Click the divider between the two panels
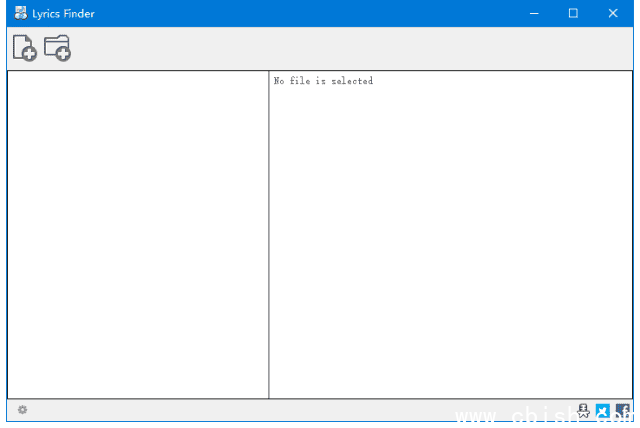Screen dimensions: 640x428 (x=268, y=235)
